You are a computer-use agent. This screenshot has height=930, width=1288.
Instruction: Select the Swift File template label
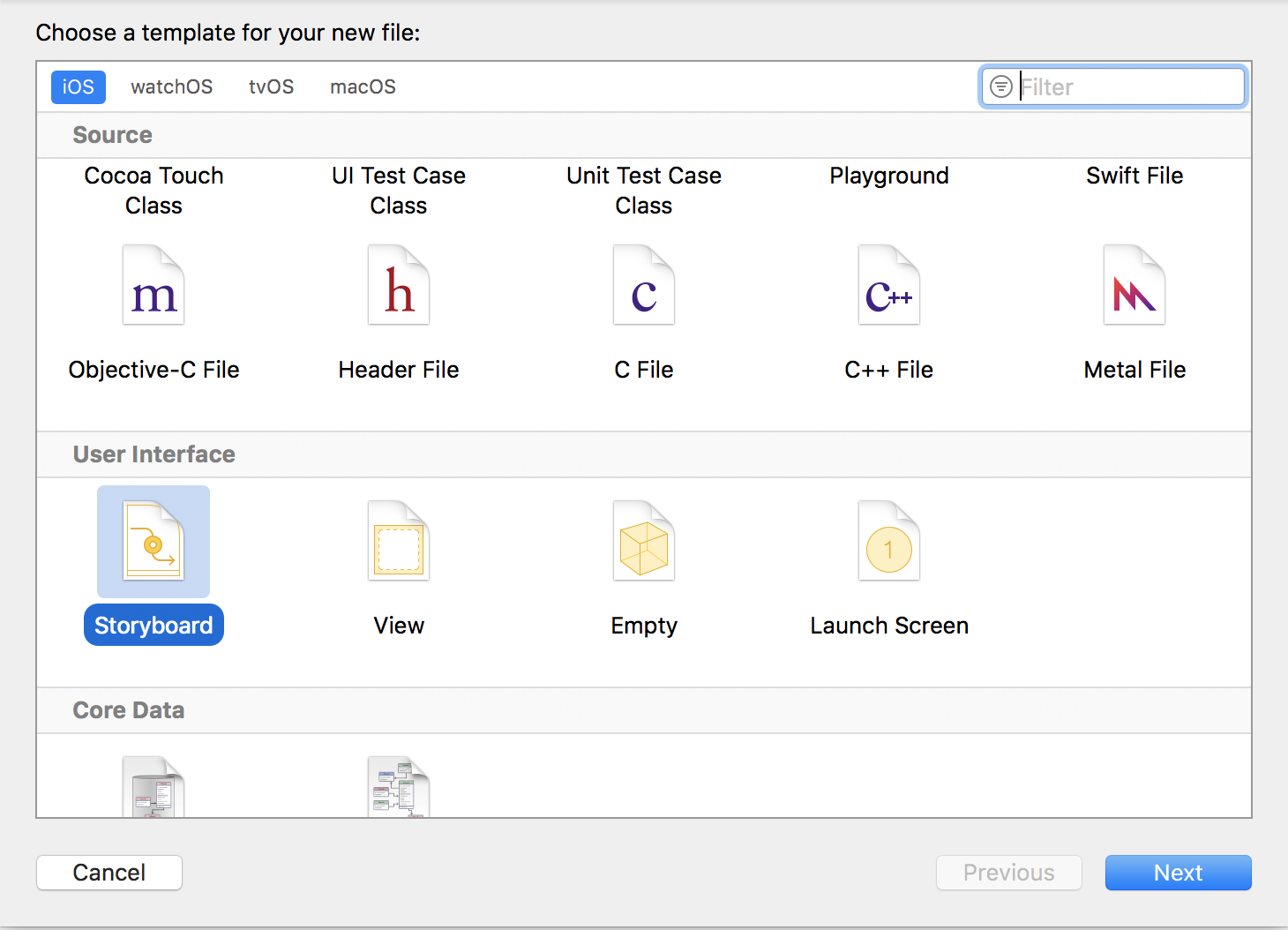coord(1134,176)
